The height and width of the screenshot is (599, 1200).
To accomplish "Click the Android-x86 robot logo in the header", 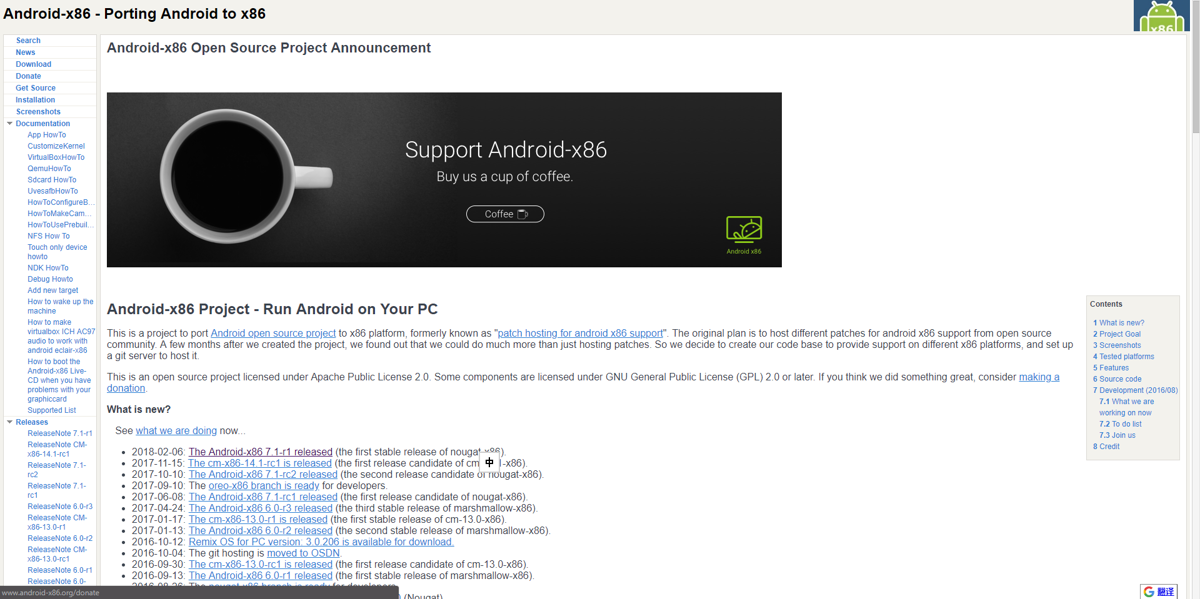I will click(1161, 16).
